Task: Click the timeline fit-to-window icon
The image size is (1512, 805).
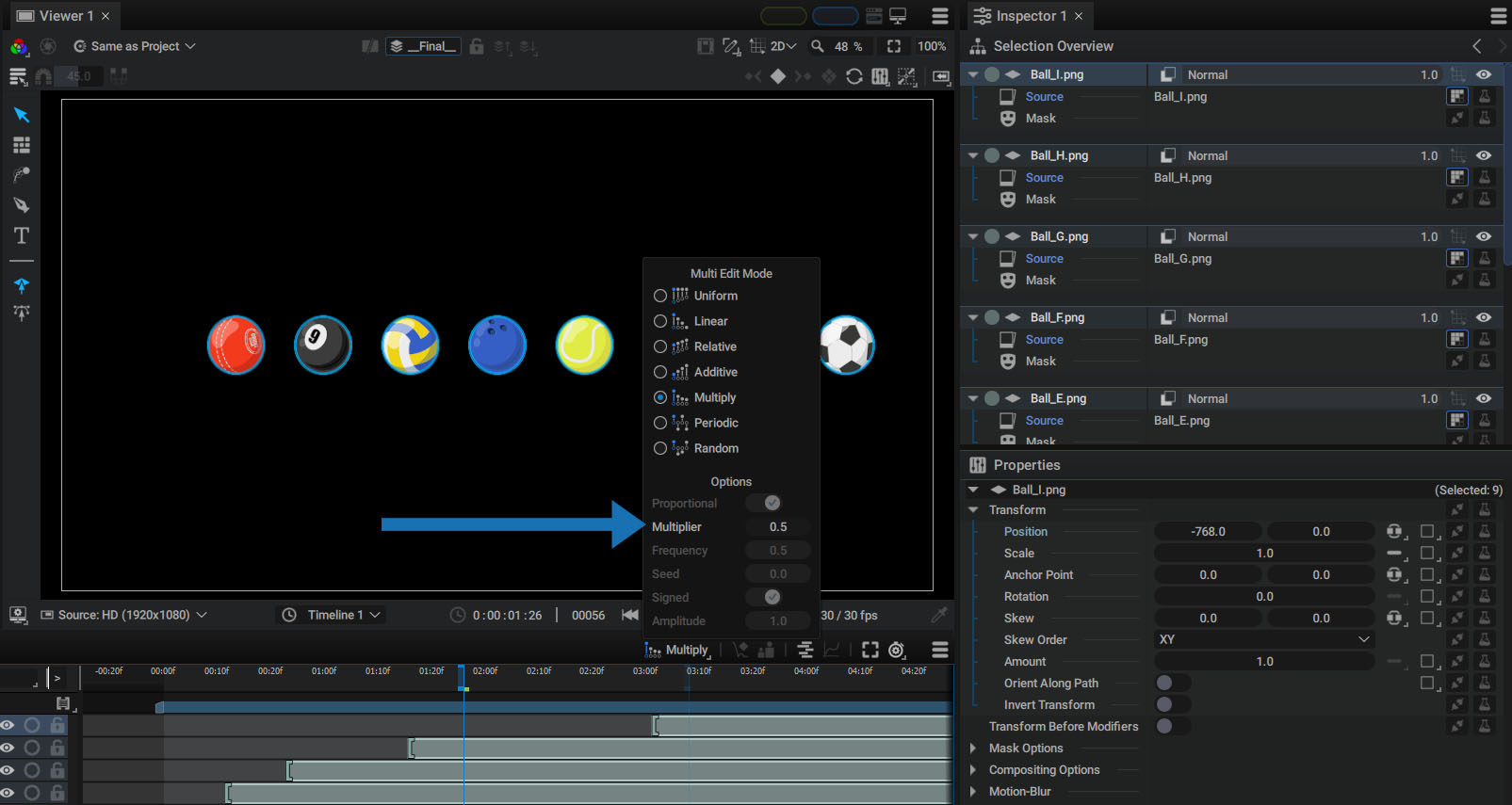Action: point(870,650)
